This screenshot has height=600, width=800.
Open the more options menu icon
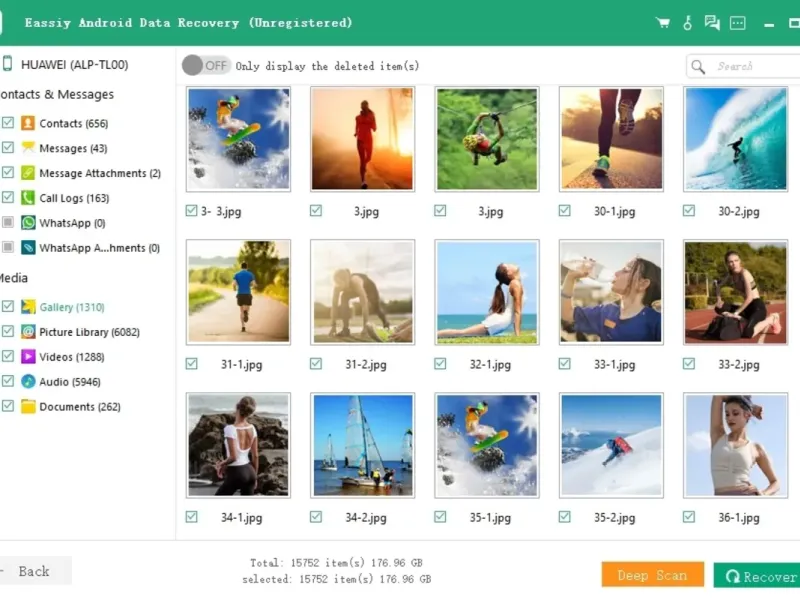[x=738, y=23]
